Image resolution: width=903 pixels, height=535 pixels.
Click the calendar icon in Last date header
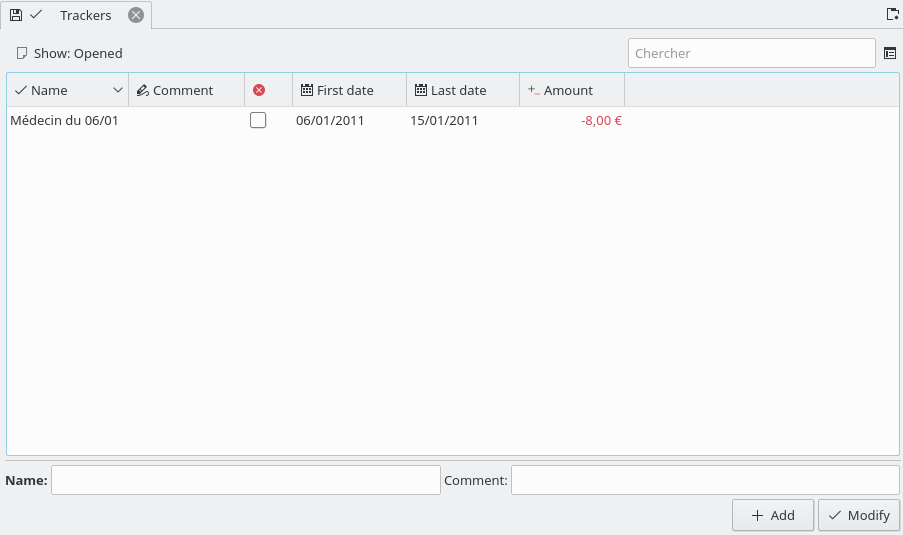(x=421, y=90)
